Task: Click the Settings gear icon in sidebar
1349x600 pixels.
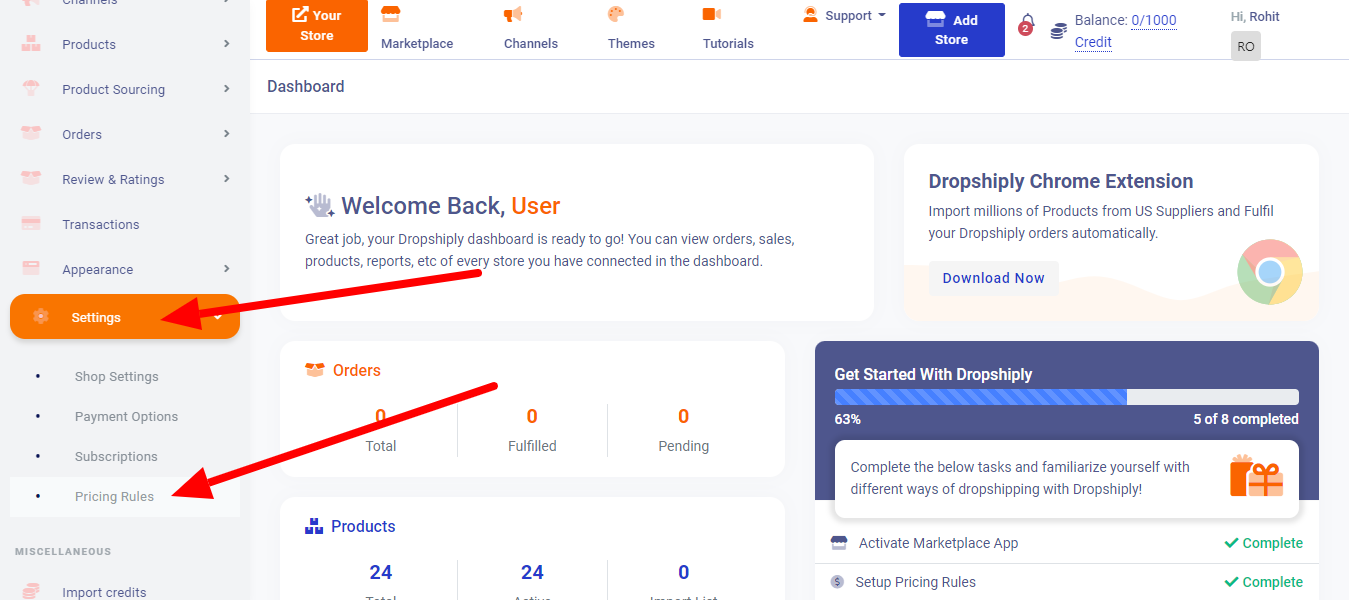Action: pos(40,317)
